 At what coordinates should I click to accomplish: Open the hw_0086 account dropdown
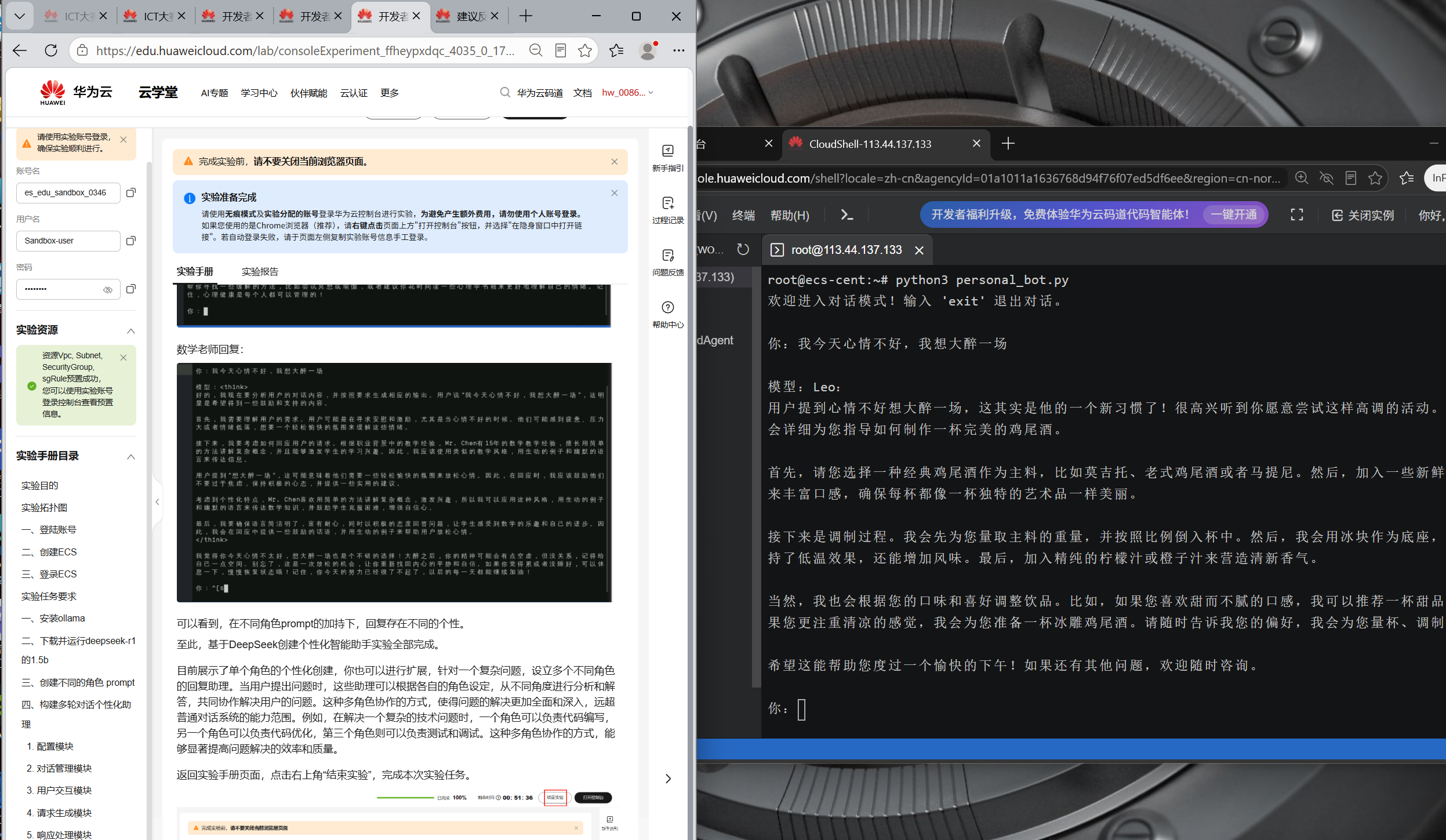tap(627, 93)
